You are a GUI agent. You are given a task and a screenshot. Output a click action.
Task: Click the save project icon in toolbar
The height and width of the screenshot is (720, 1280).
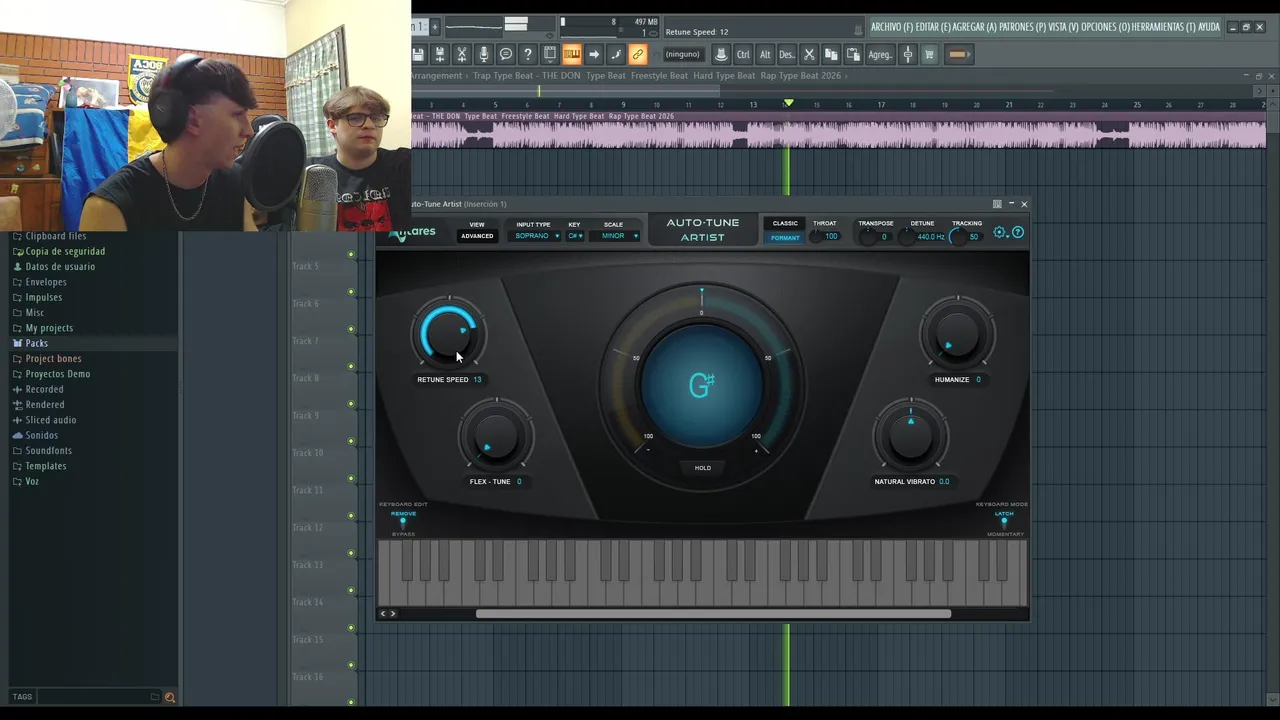click(x=419, y=54)
